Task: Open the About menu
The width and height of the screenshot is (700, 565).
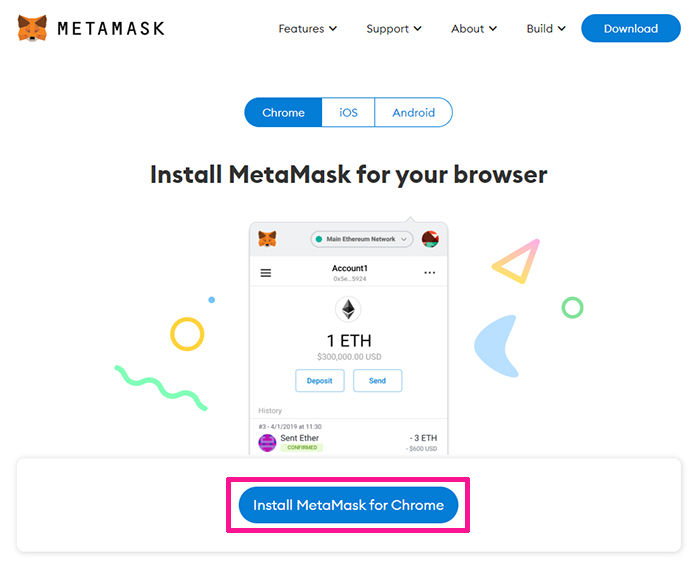Action: [474, 29]
